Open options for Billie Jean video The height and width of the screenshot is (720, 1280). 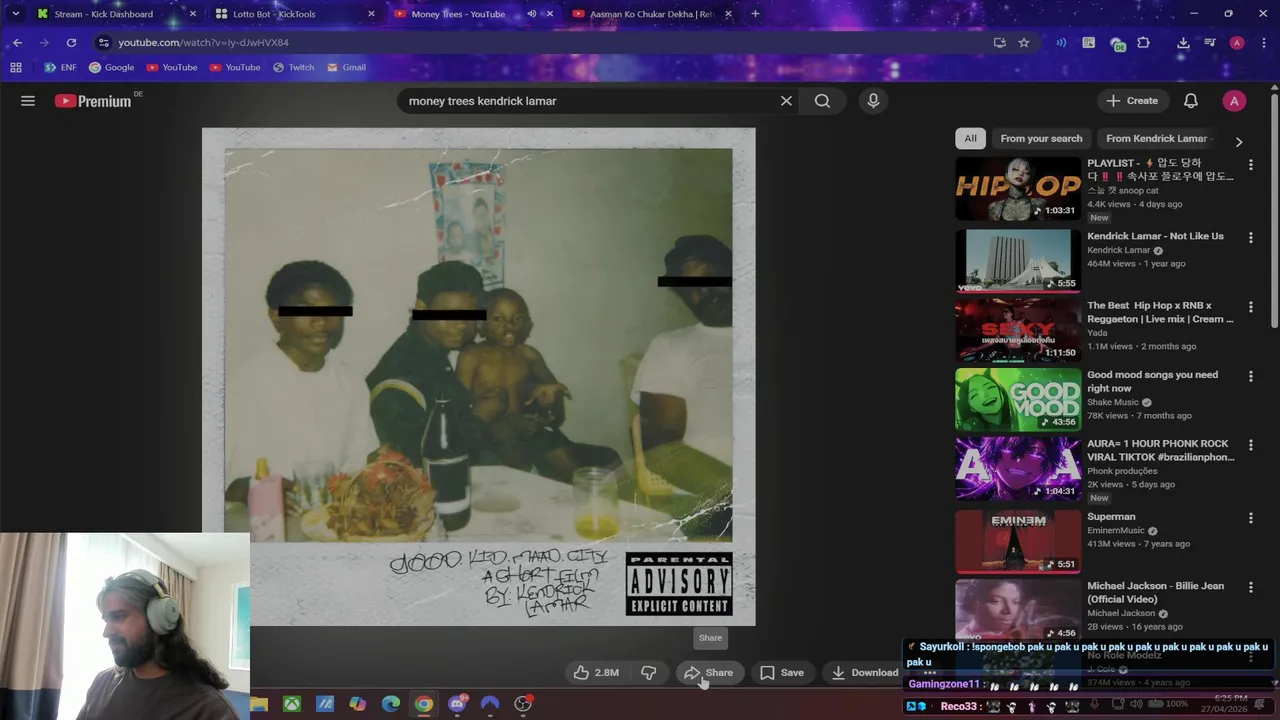tap(1250, 587)
